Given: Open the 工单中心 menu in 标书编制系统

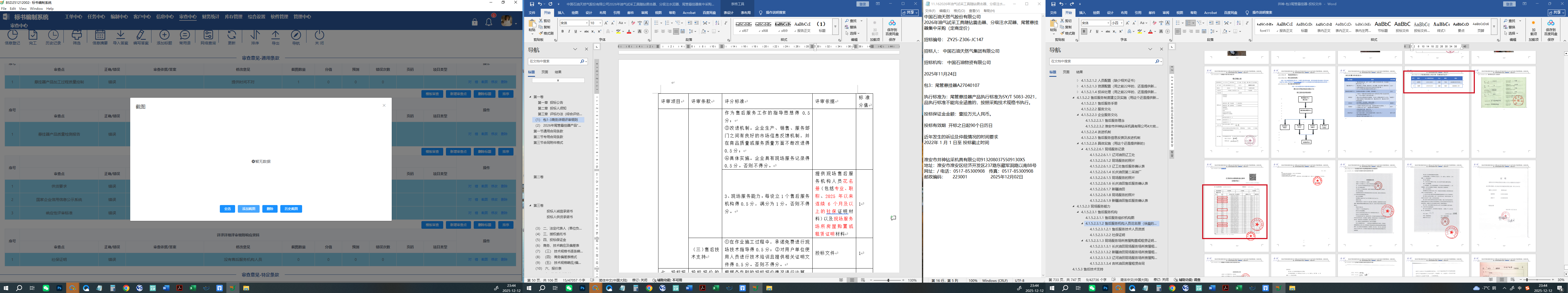Looking at the screenshot, I should [x=73, y=17].
